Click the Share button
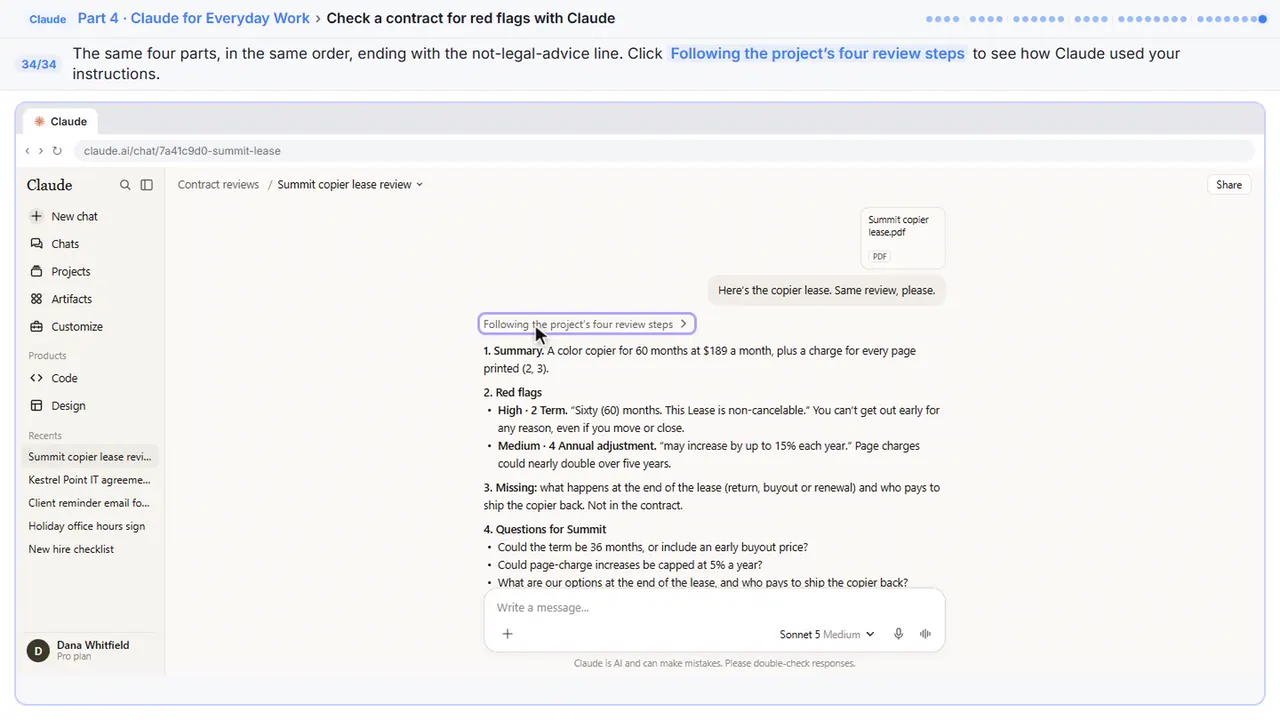The width and height of the screenshot is (1280, 720). click(x=1229, y=185)
